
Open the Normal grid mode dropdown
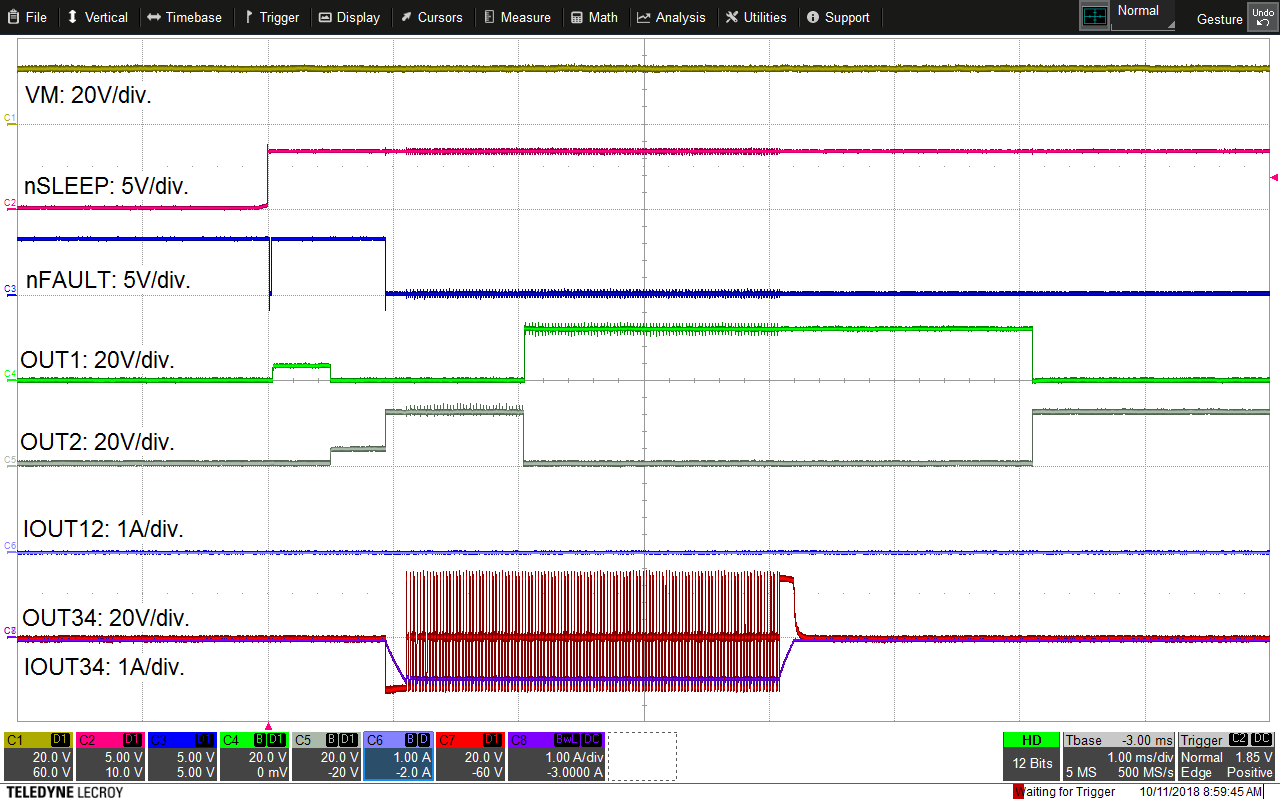point(1140,12)
